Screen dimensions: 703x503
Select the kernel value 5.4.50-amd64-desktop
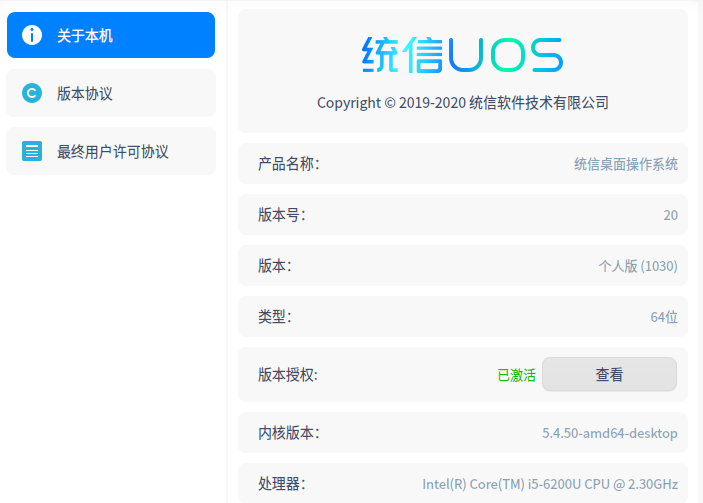tap(609, 433)
